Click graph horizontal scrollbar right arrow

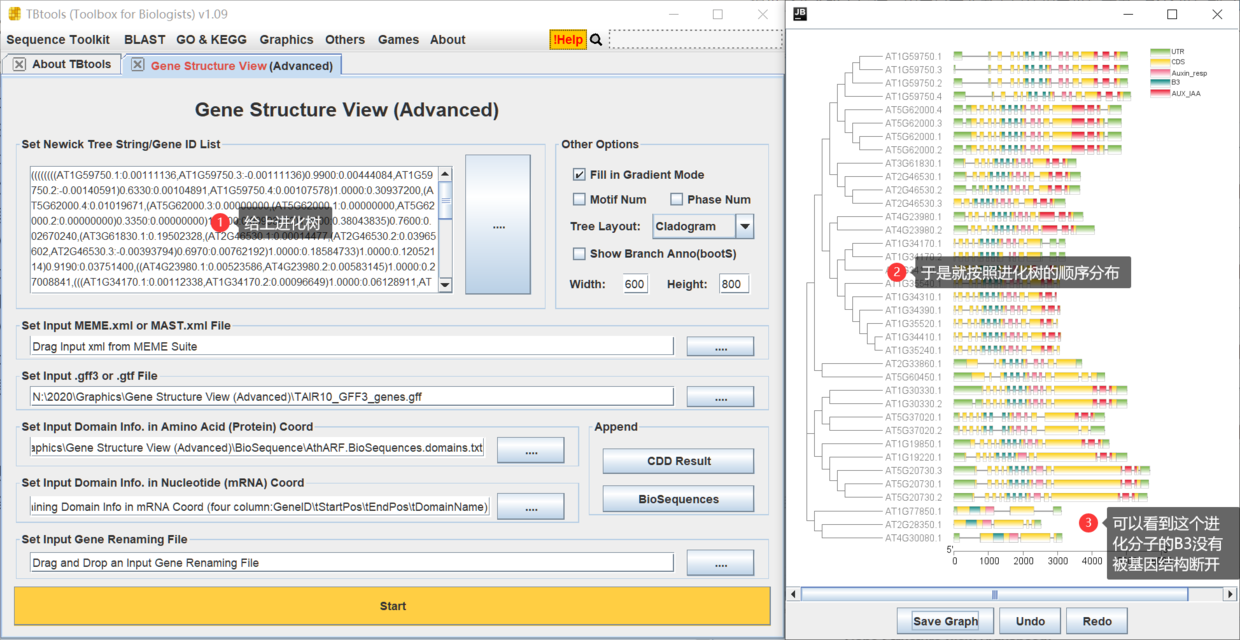point(1230,594)
